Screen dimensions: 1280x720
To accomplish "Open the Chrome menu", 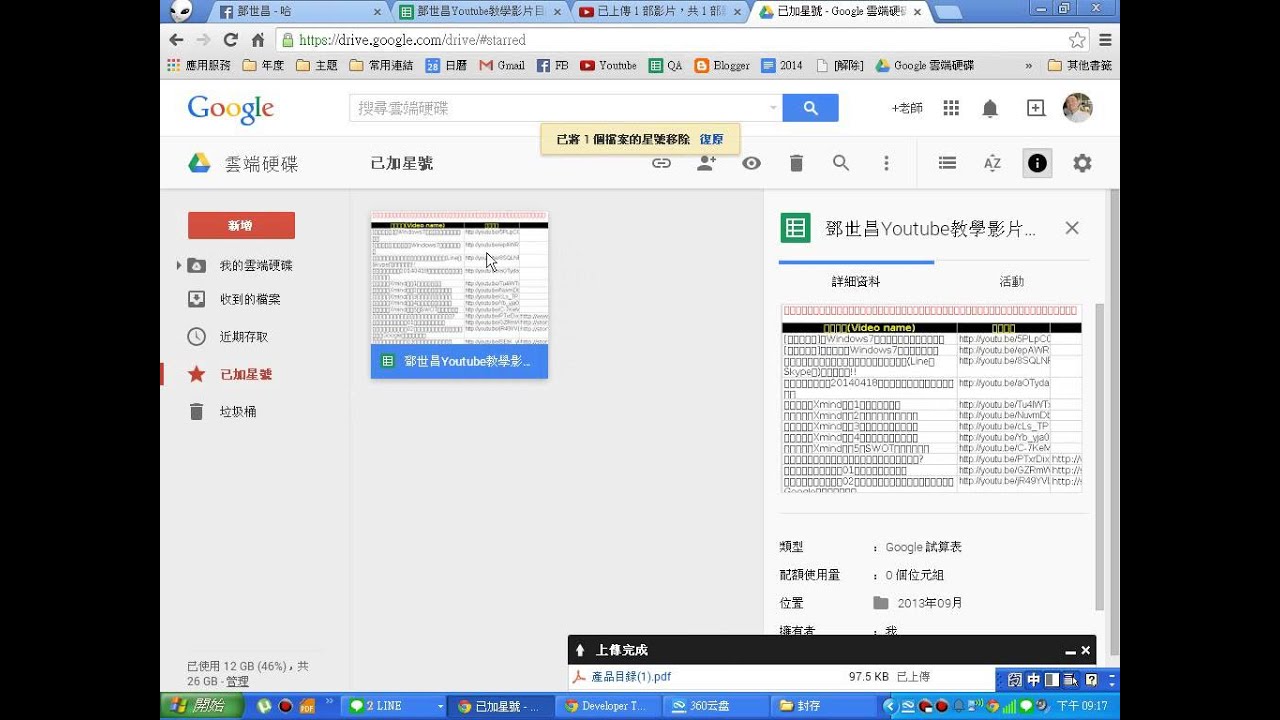I will 1105,40.
